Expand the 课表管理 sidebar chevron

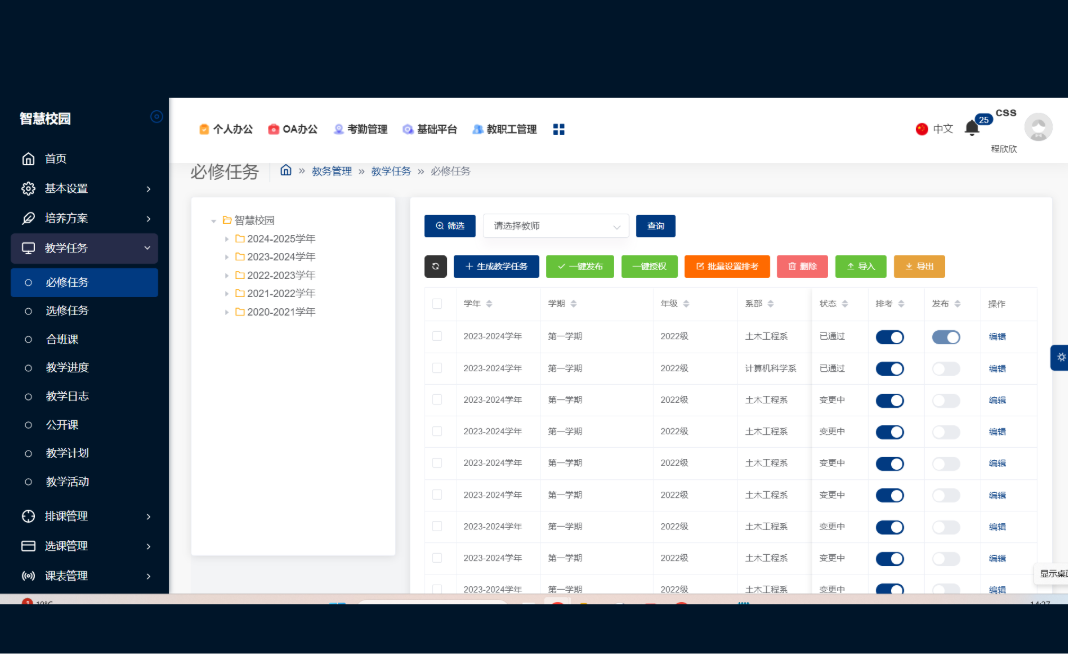coord(148,576)
